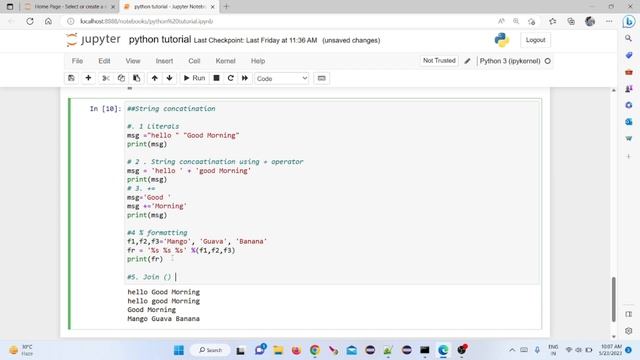Screen dimensions: 640x360
Task: Click the In [10] cell prompt
Action: 105,109
